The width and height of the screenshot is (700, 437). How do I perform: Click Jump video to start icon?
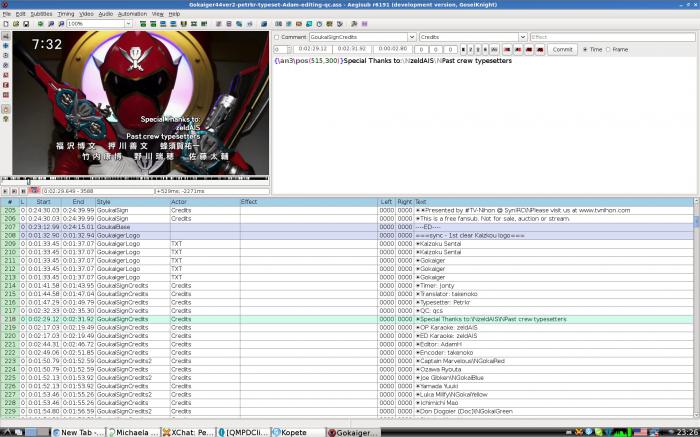(143, 23)
